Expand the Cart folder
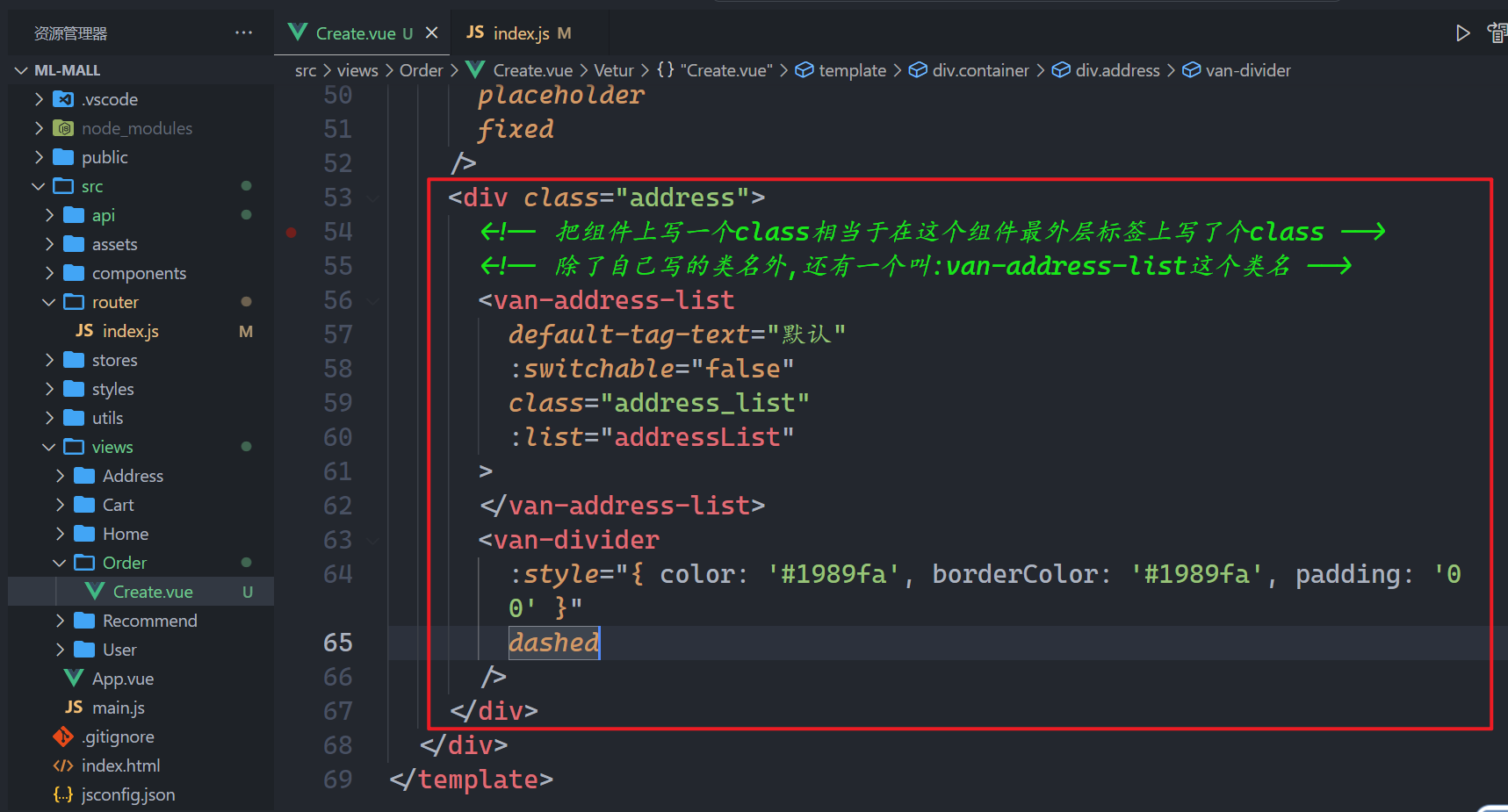Screen dimensions: 1508x812 point(60,505)
